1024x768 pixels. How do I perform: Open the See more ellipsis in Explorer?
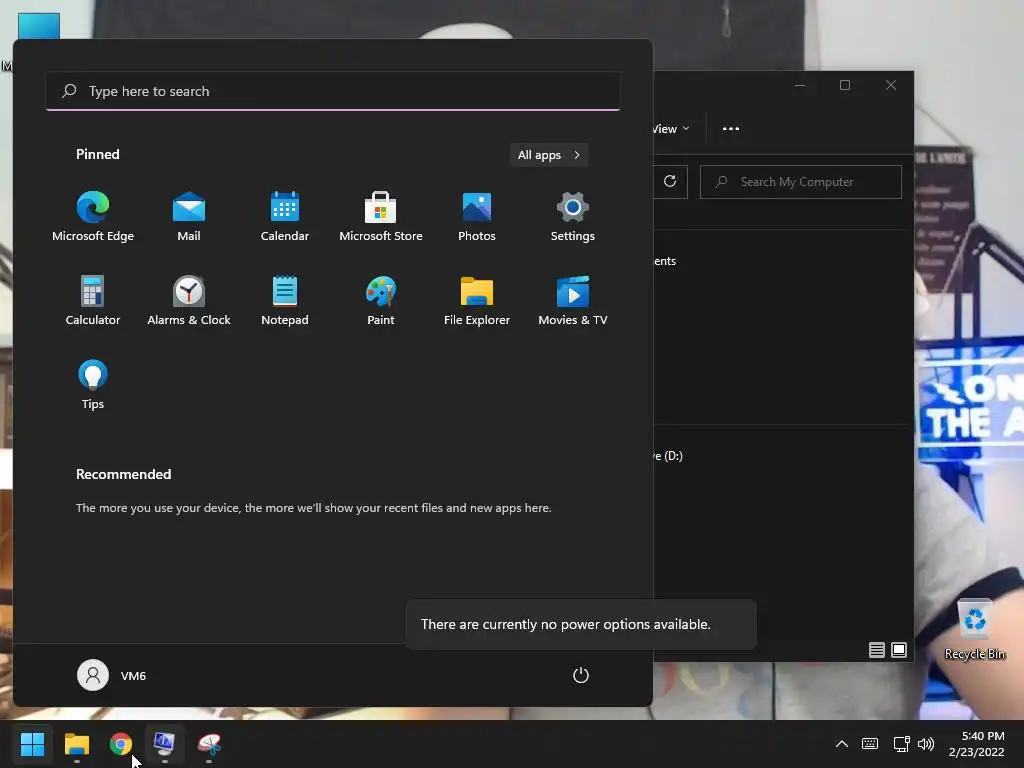point(731,129)
